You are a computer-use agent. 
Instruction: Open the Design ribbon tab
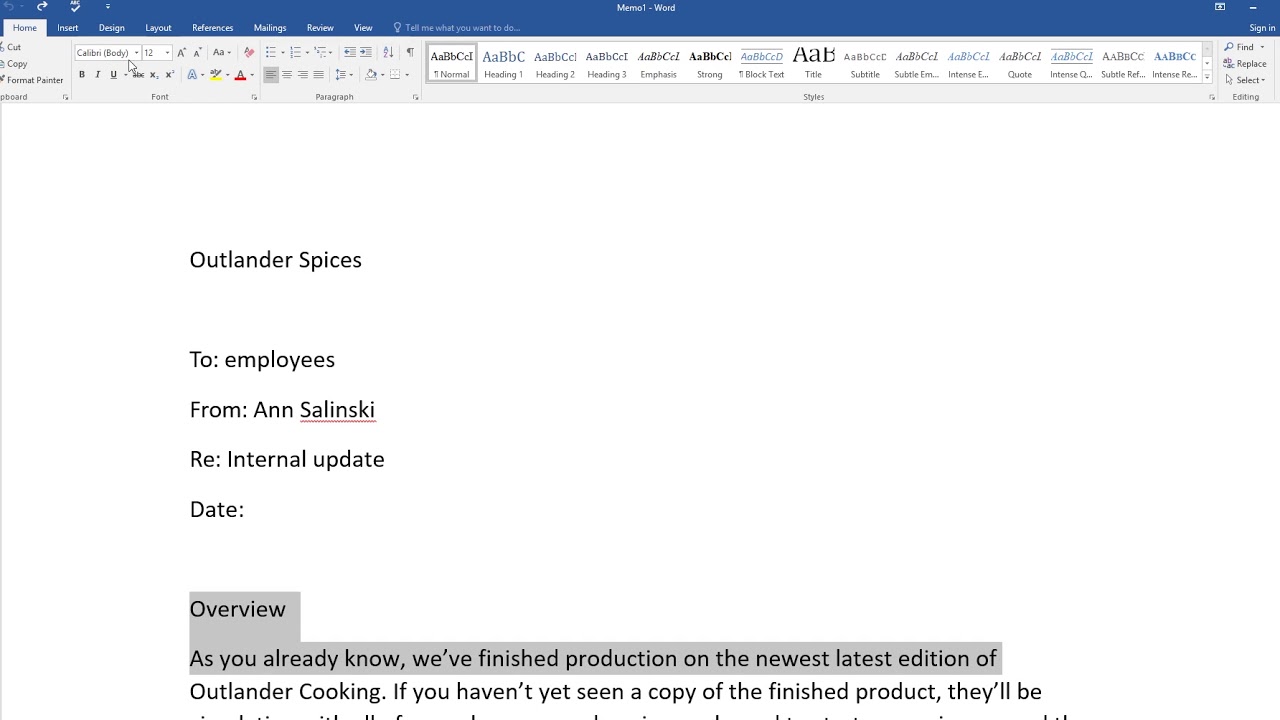click(x=112, y=28)
